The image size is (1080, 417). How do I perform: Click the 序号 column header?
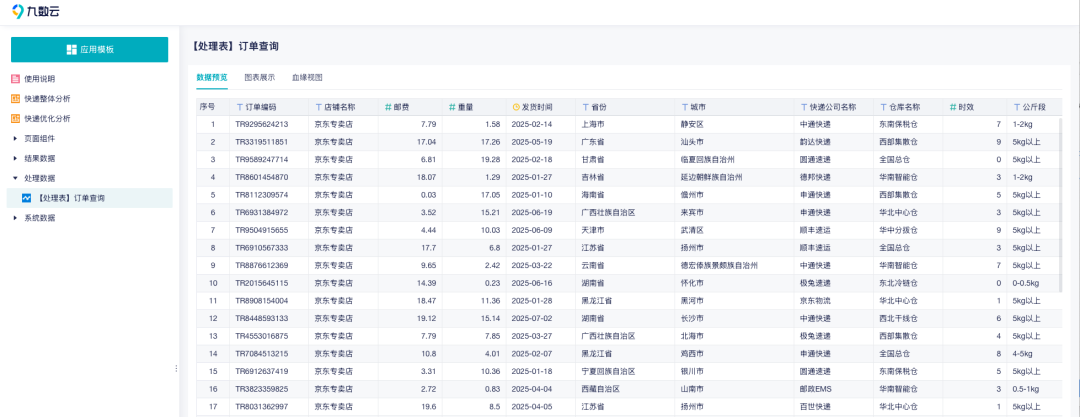(x=207, y=108)
